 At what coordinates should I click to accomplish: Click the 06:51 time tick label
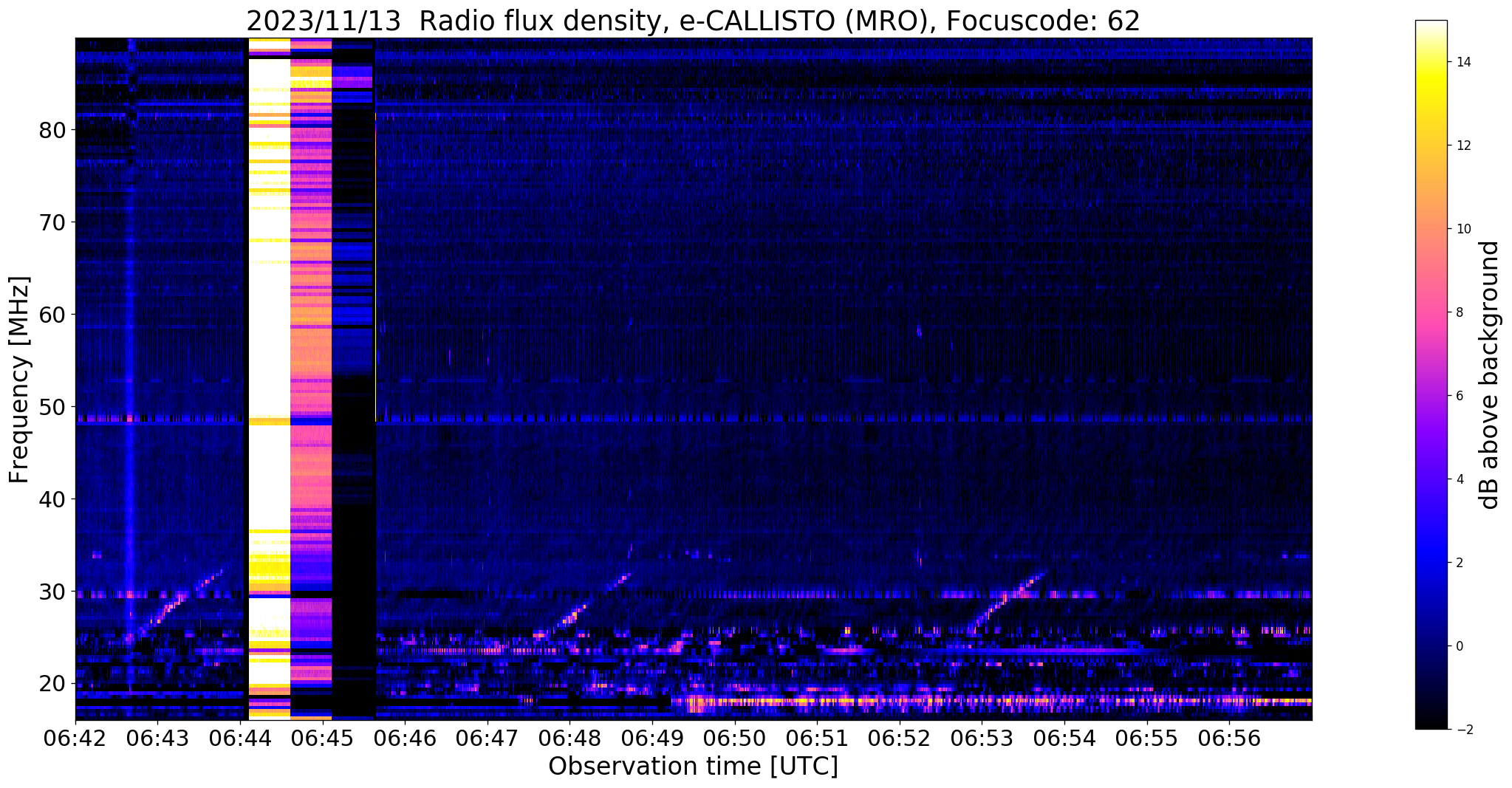817,738
